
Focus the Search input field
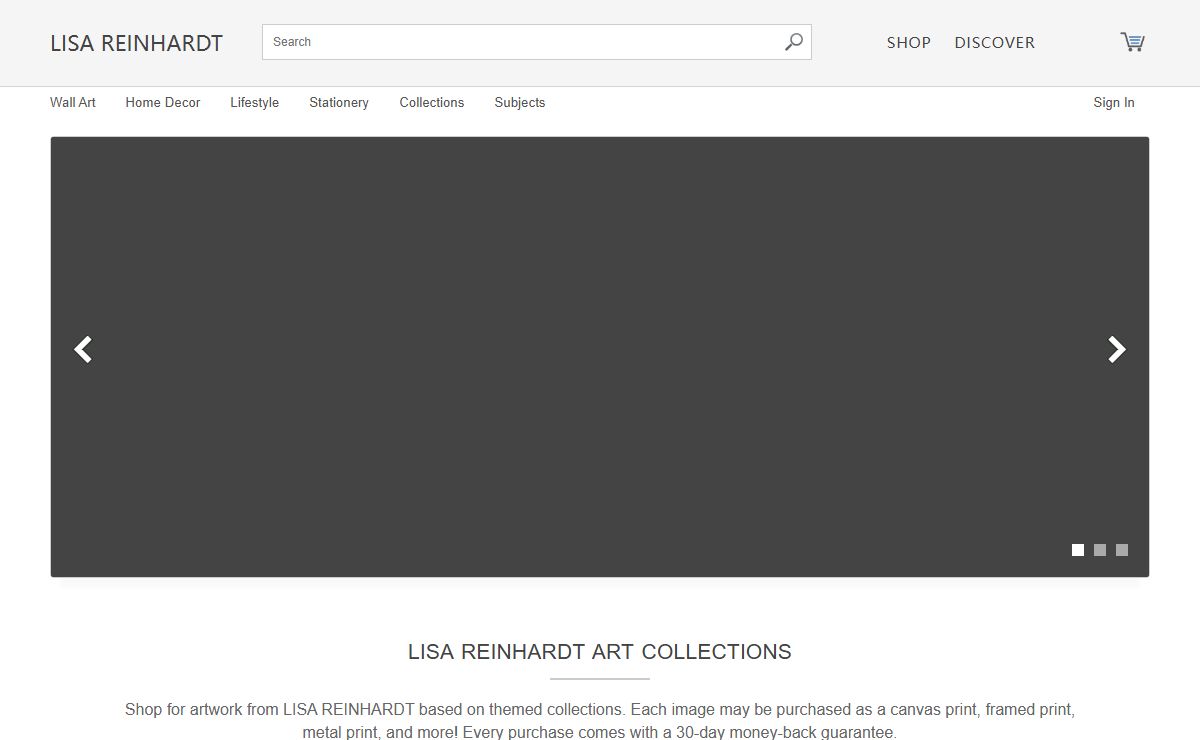(536, 42)
